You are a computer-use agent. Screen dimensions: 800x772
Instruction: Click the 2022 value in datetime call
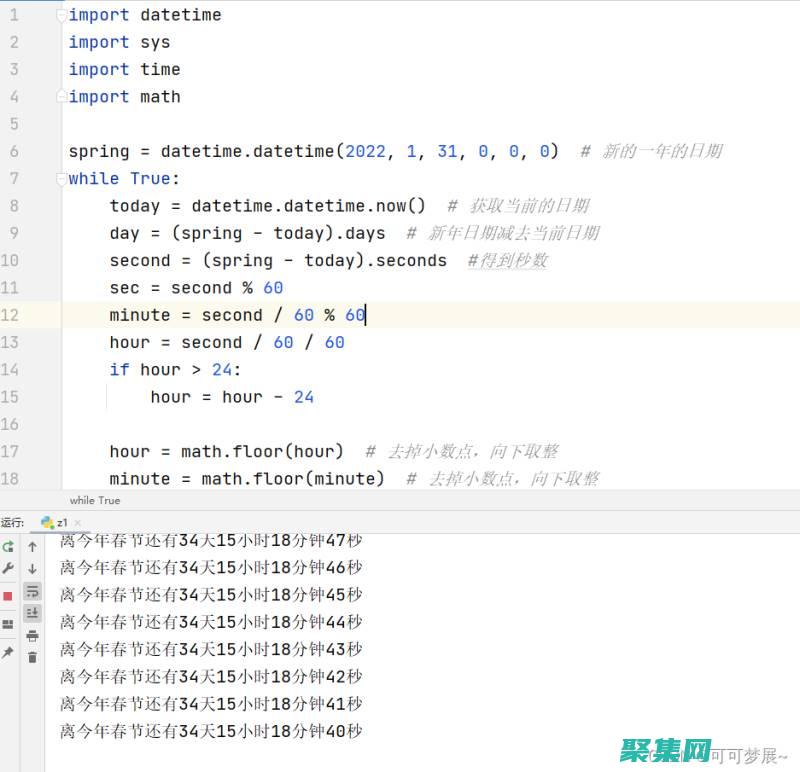365,152
